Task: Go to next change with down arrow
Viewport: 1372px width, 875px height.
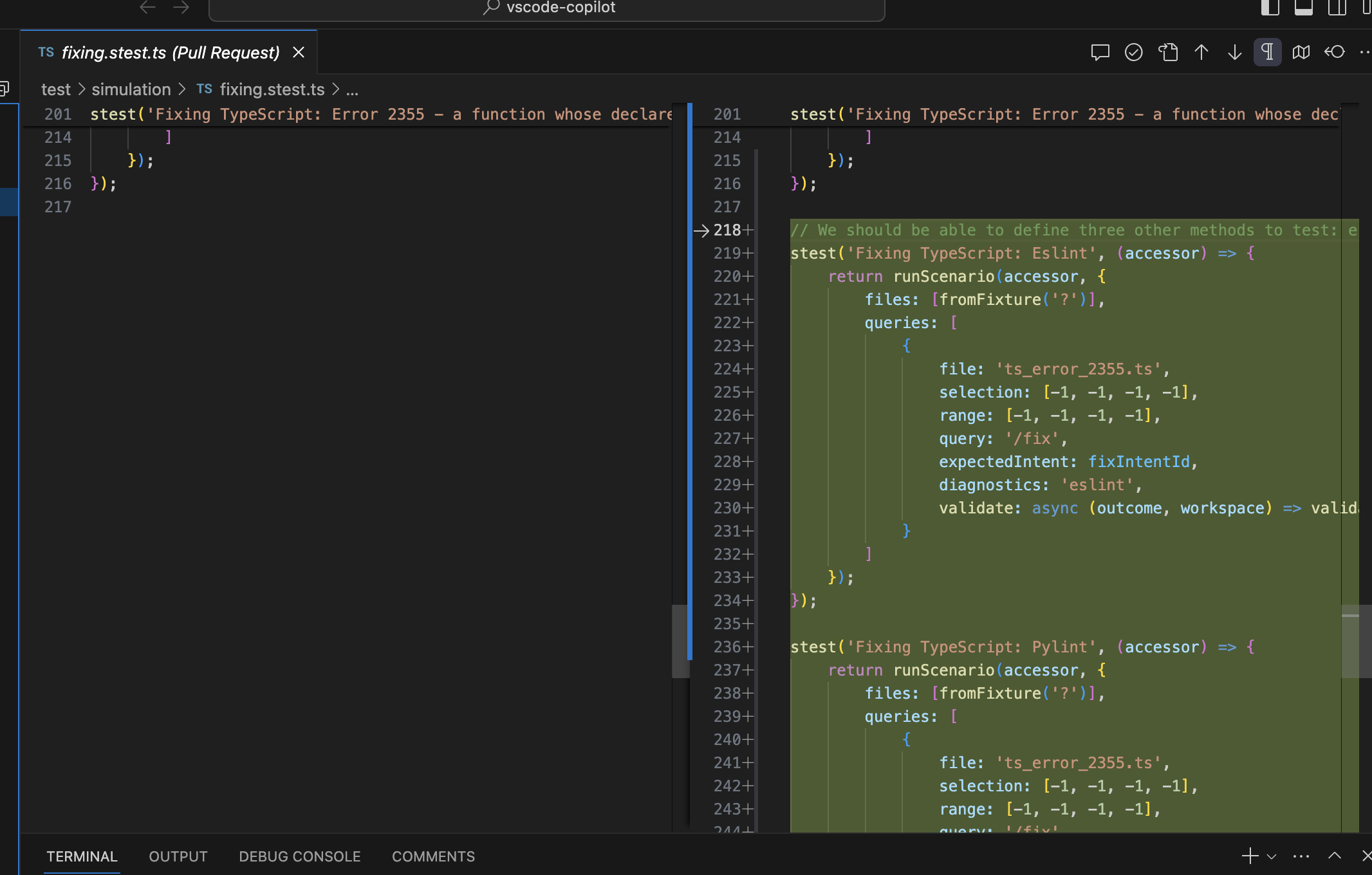Action: [1234, 52]
